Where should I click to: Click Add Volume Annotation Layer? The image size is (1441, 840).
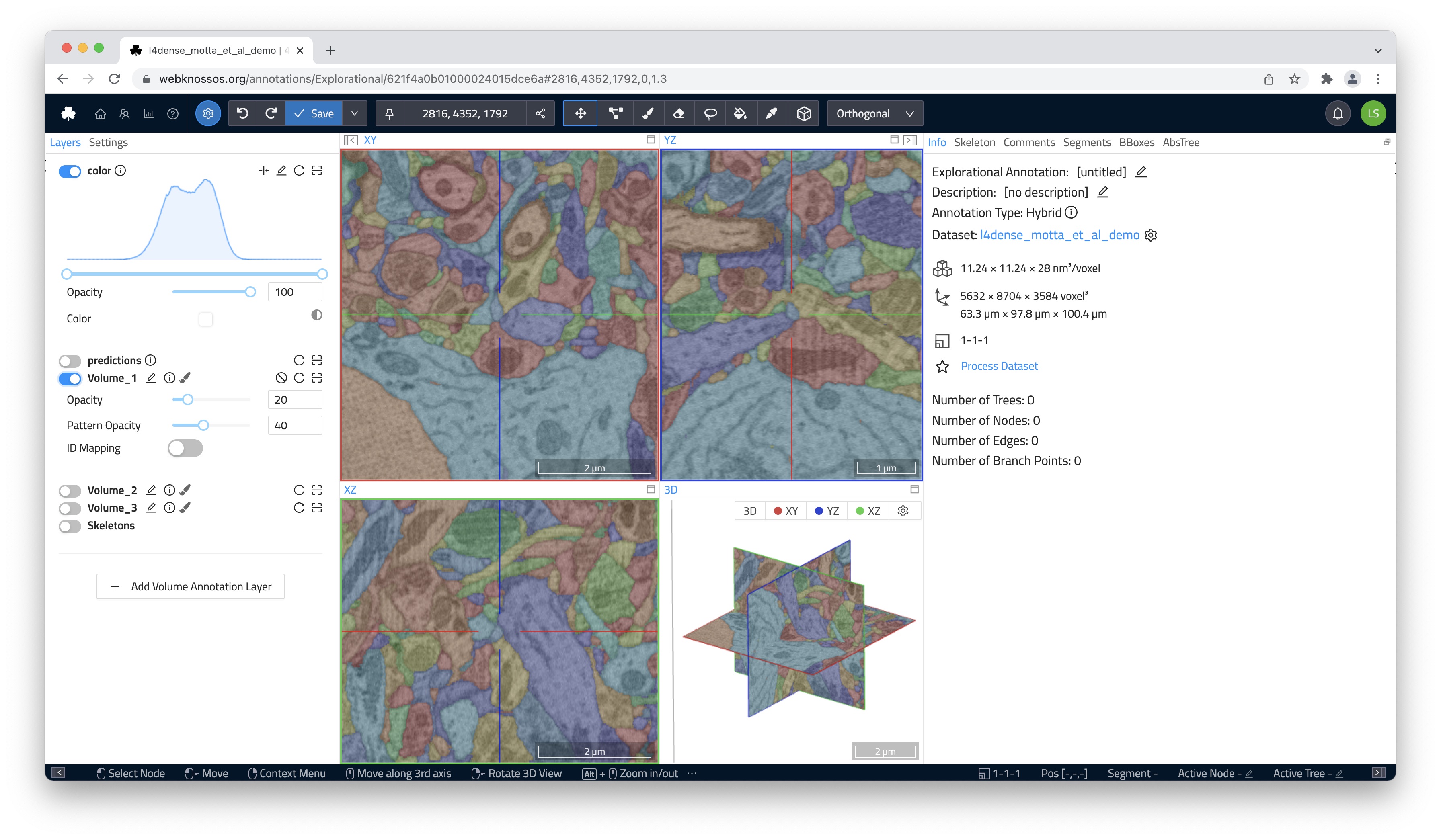coord(191,586)
